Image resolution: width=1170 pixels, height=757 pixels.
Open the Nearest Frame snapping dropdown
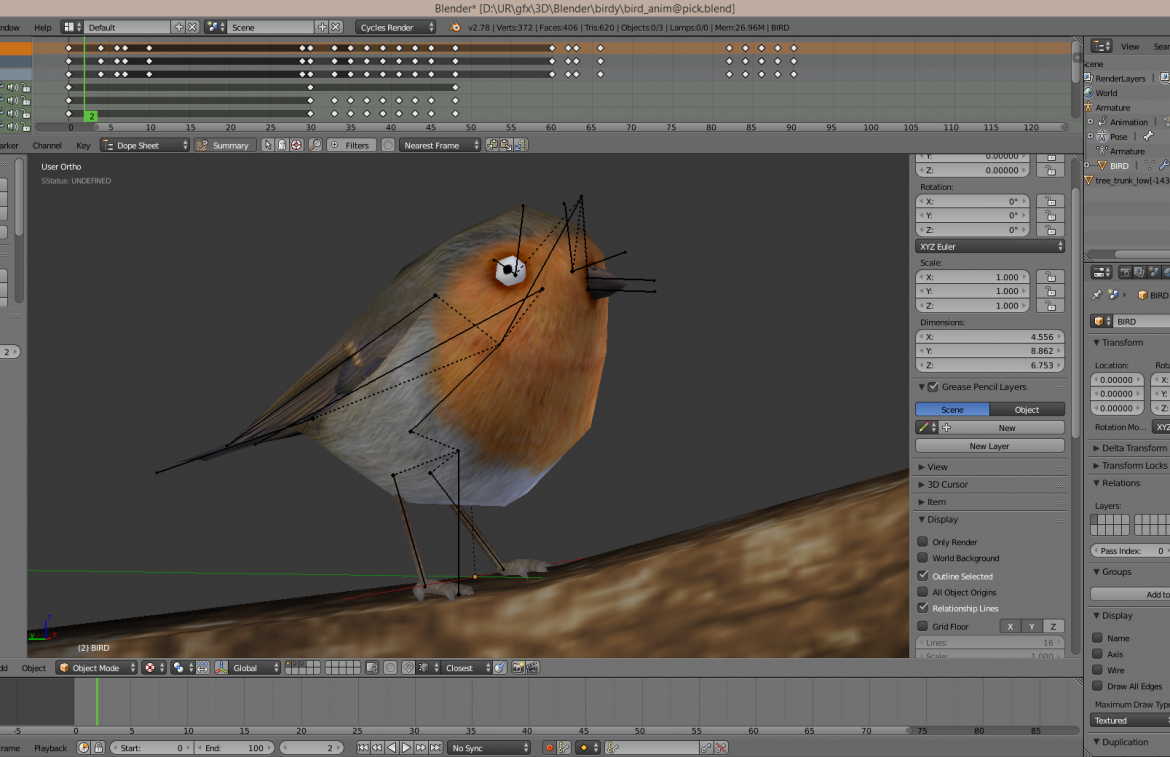439,145
